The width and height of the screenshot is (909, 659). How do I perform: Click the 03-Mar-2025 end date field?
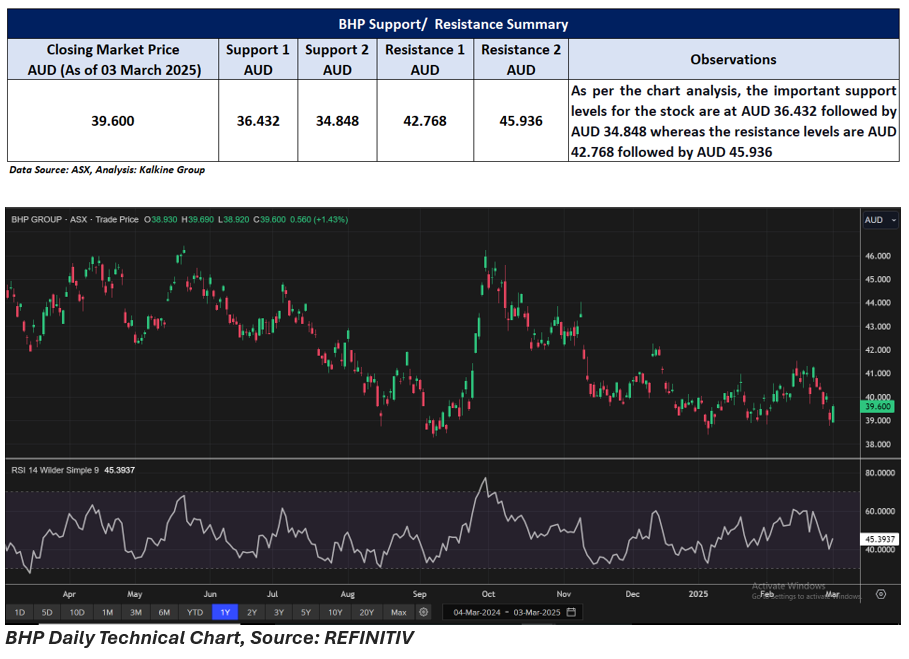(x=537, y=613)
